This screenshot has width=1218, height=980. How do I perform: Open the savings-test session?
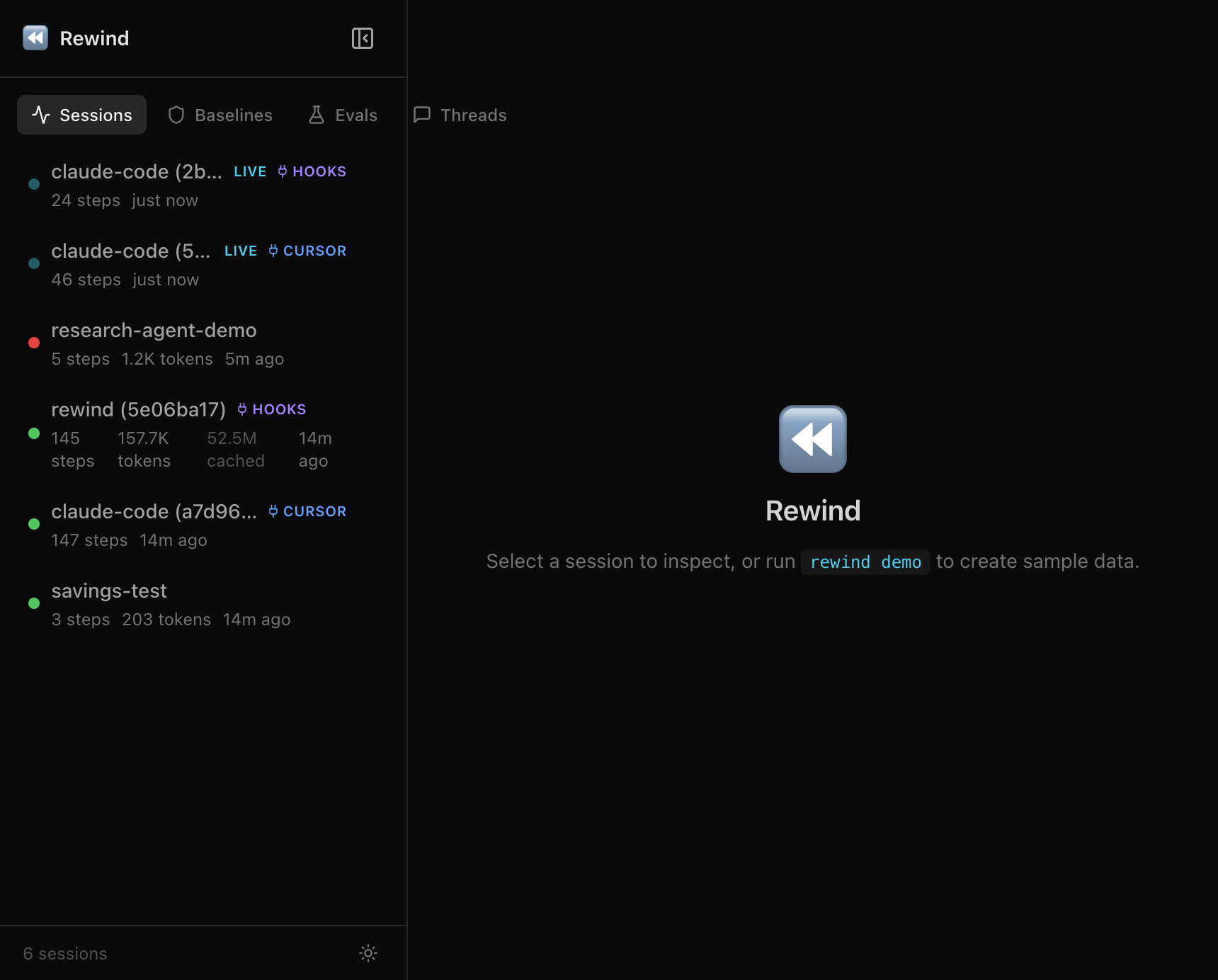[109, 591]
